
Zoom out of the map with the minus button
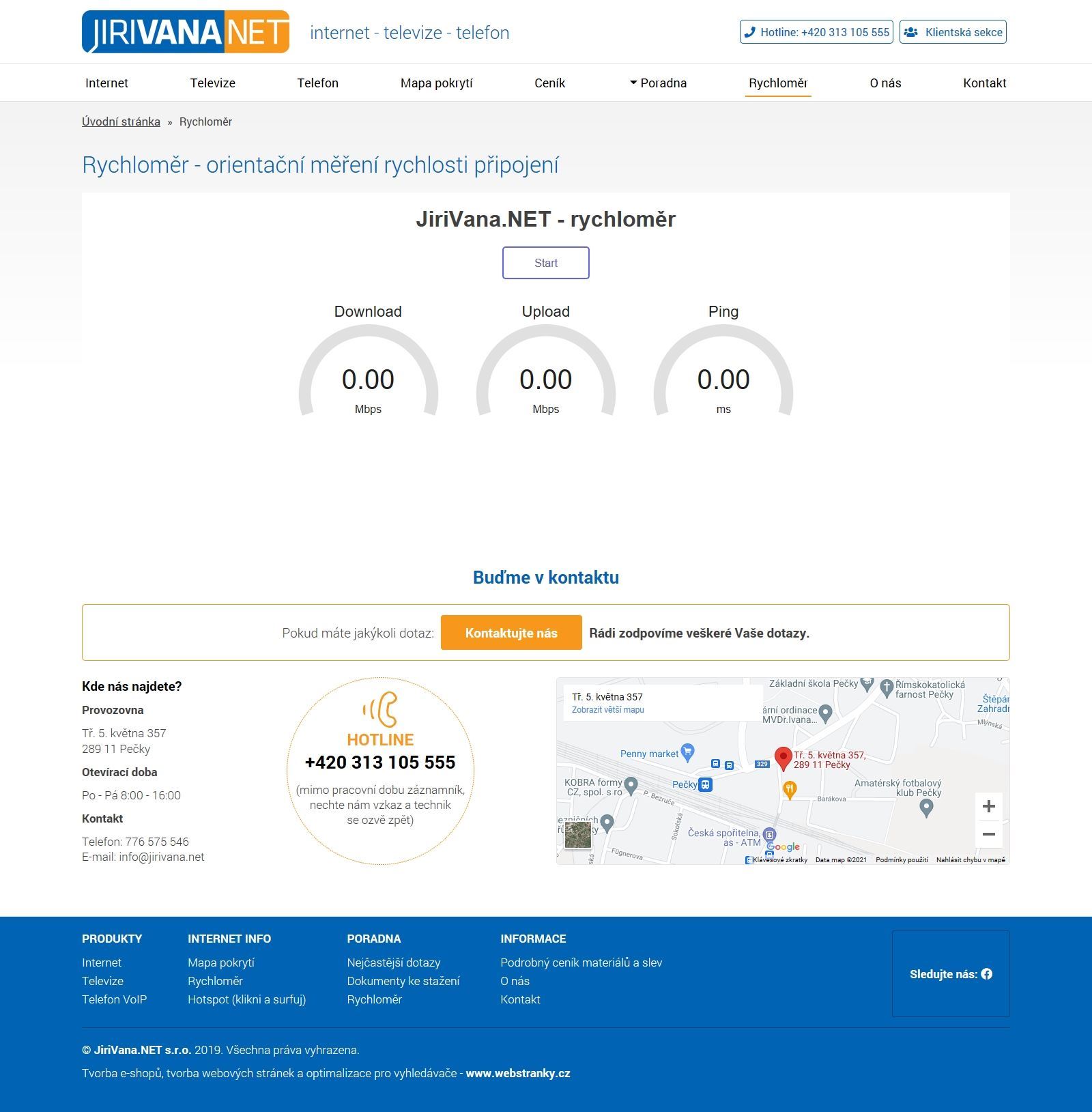pos(988,834)
